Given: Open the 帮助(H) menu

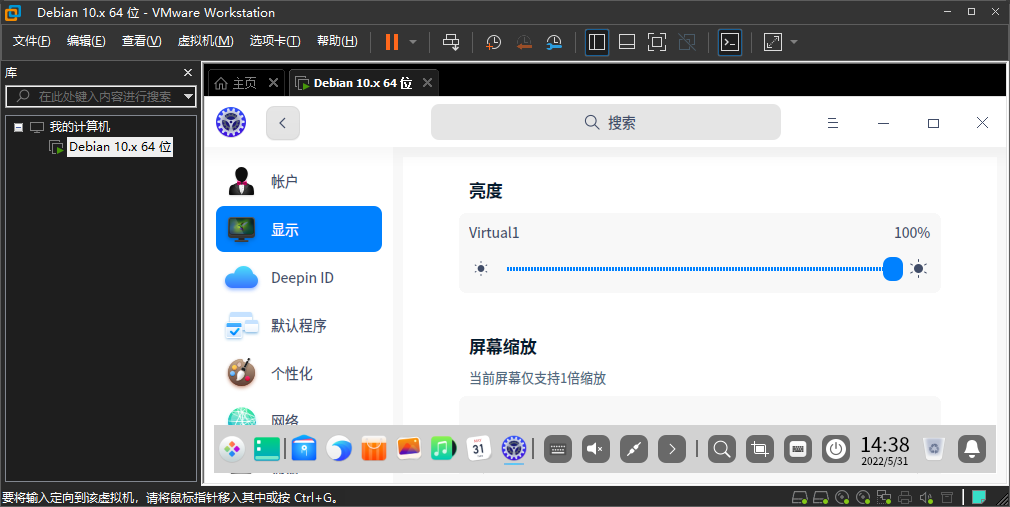Looking at the screenshot, I should click(x=337, y=41).
